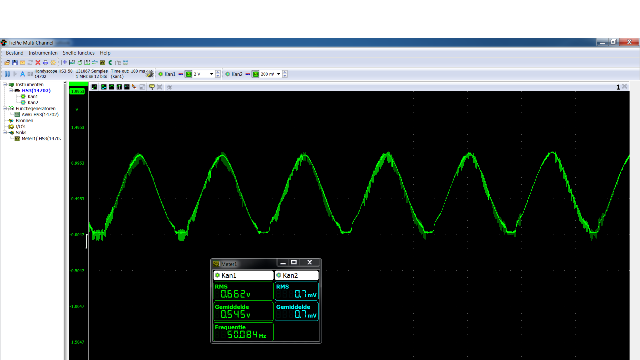
Task: Click the grey play start button
Action: click(15, 74)
